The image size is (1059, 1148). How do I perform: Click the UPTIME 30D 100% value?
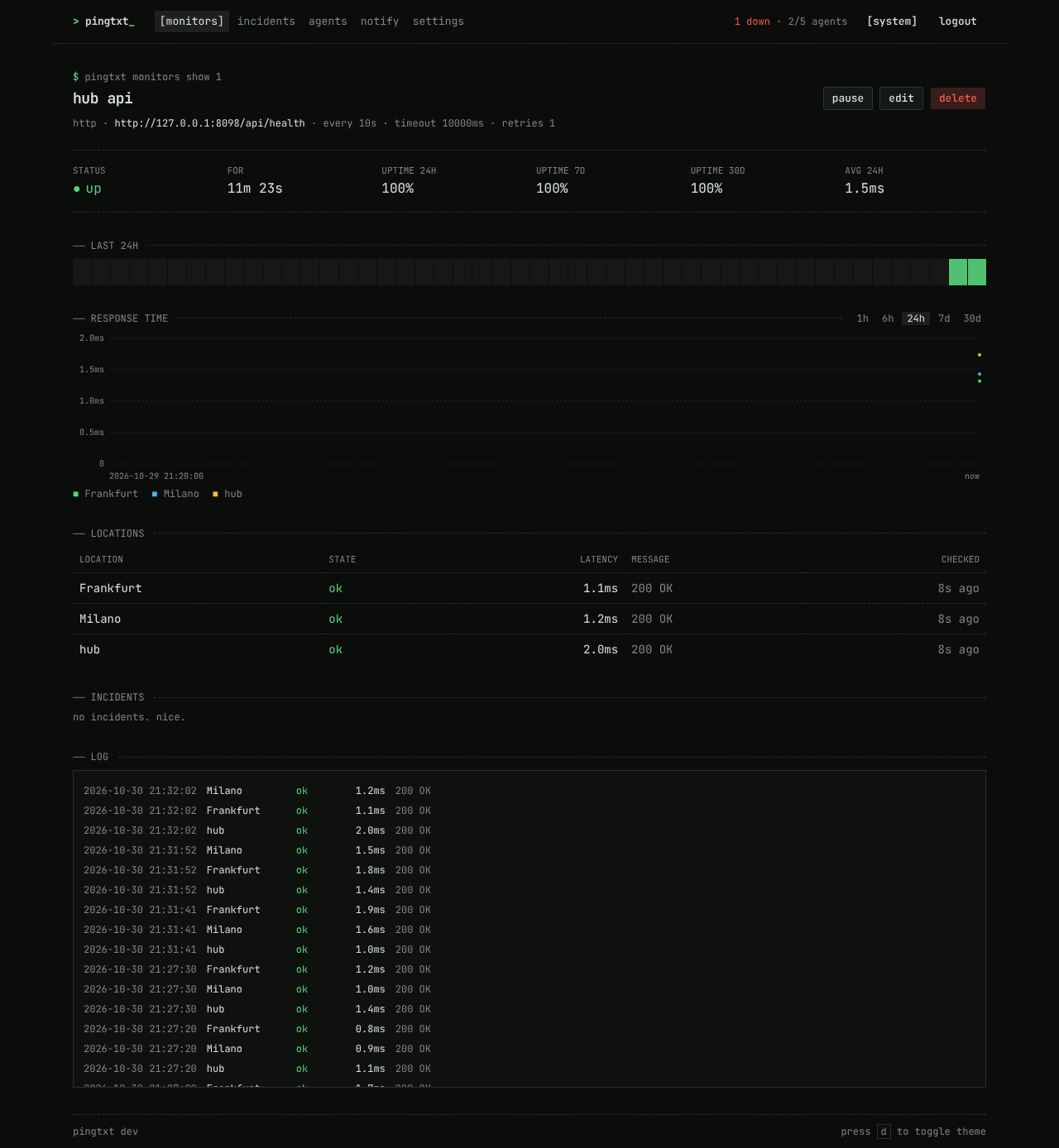point(707,189)
